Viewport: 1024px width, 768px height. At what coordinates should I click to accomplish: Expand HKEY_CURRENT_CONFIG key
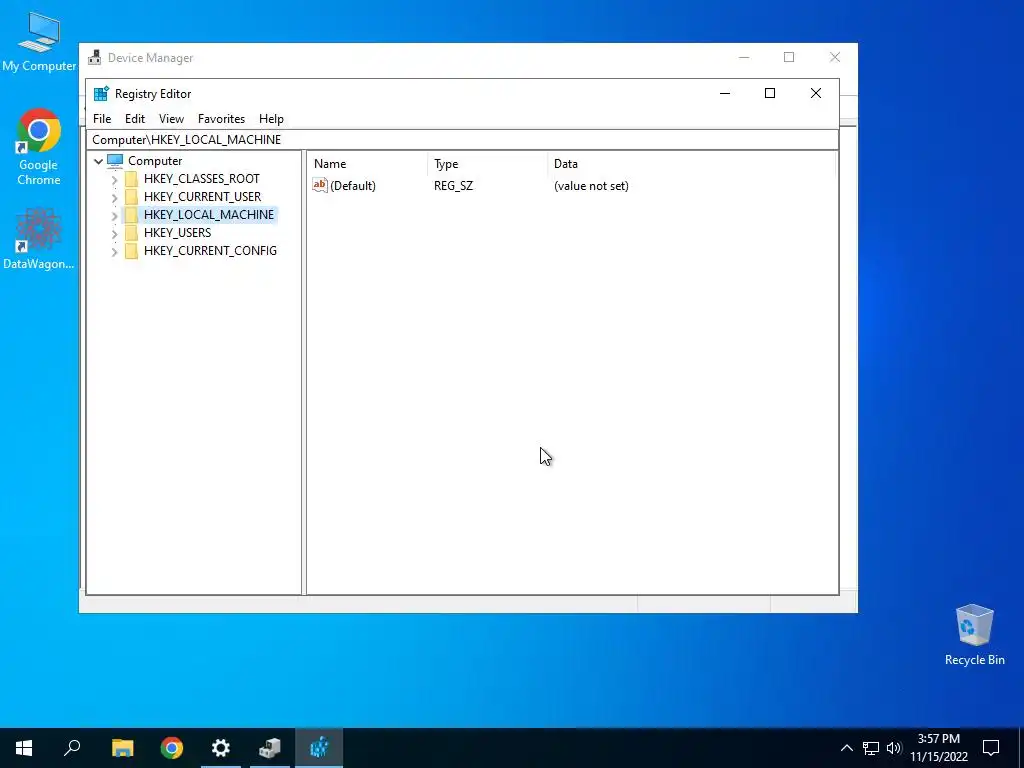114,251
